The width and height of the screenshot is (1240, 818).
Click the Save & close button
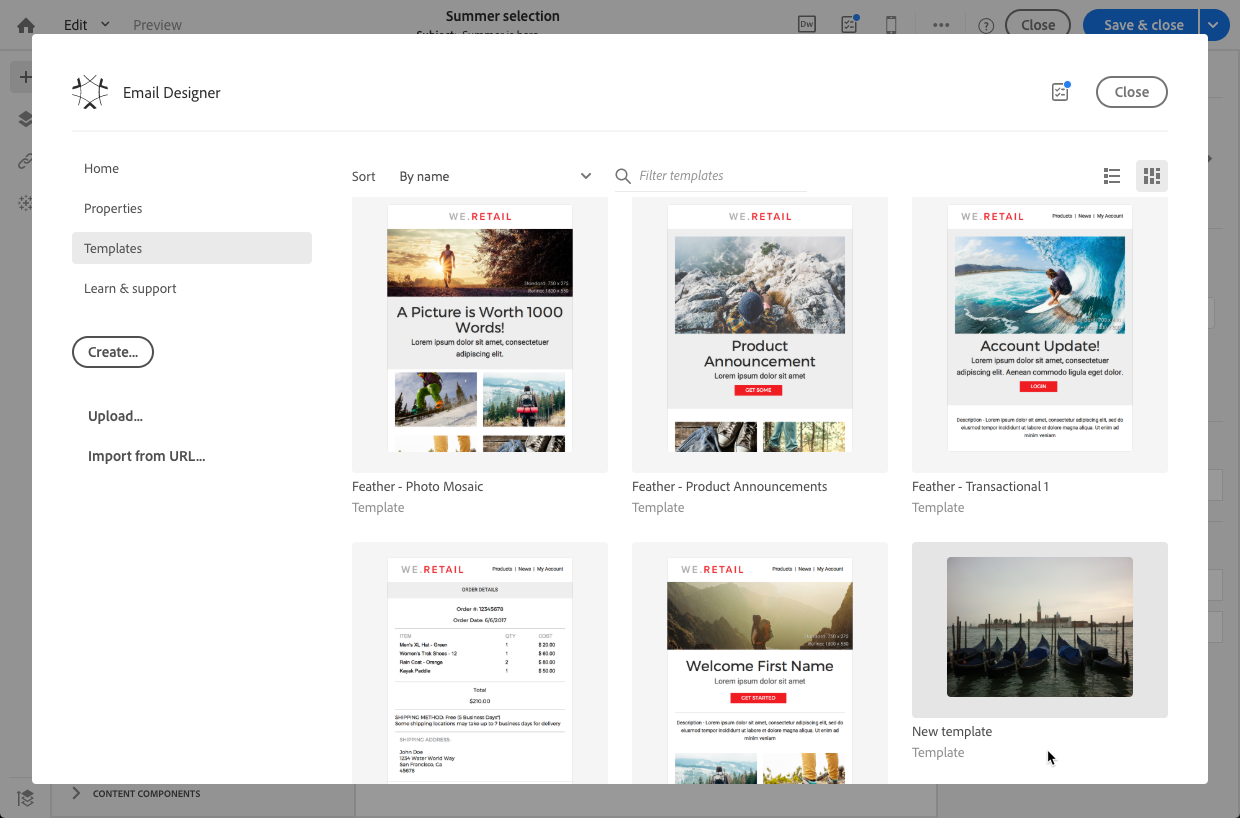tap(1143, 25)
